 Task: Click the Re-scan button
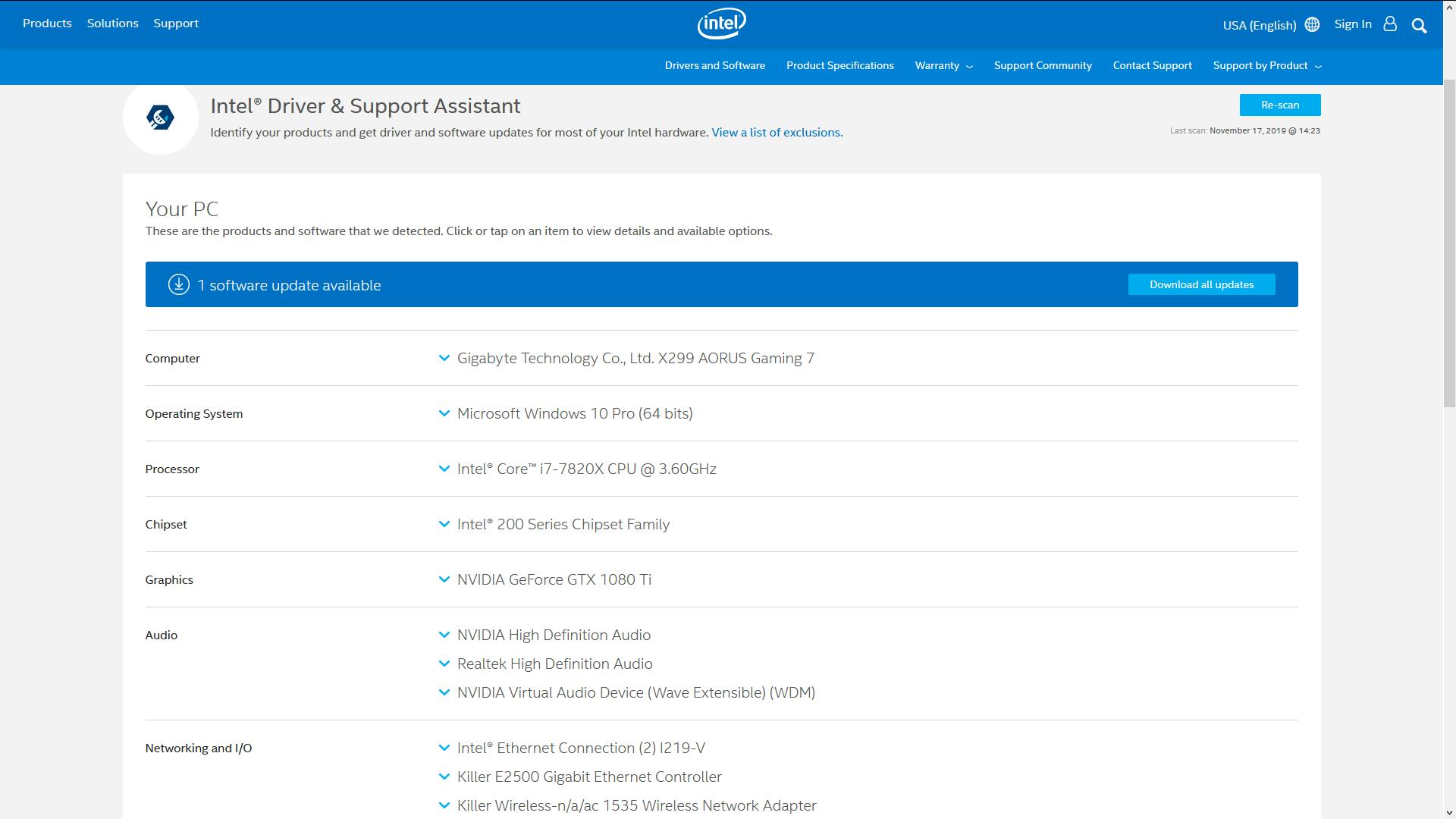coord(1279,105)
